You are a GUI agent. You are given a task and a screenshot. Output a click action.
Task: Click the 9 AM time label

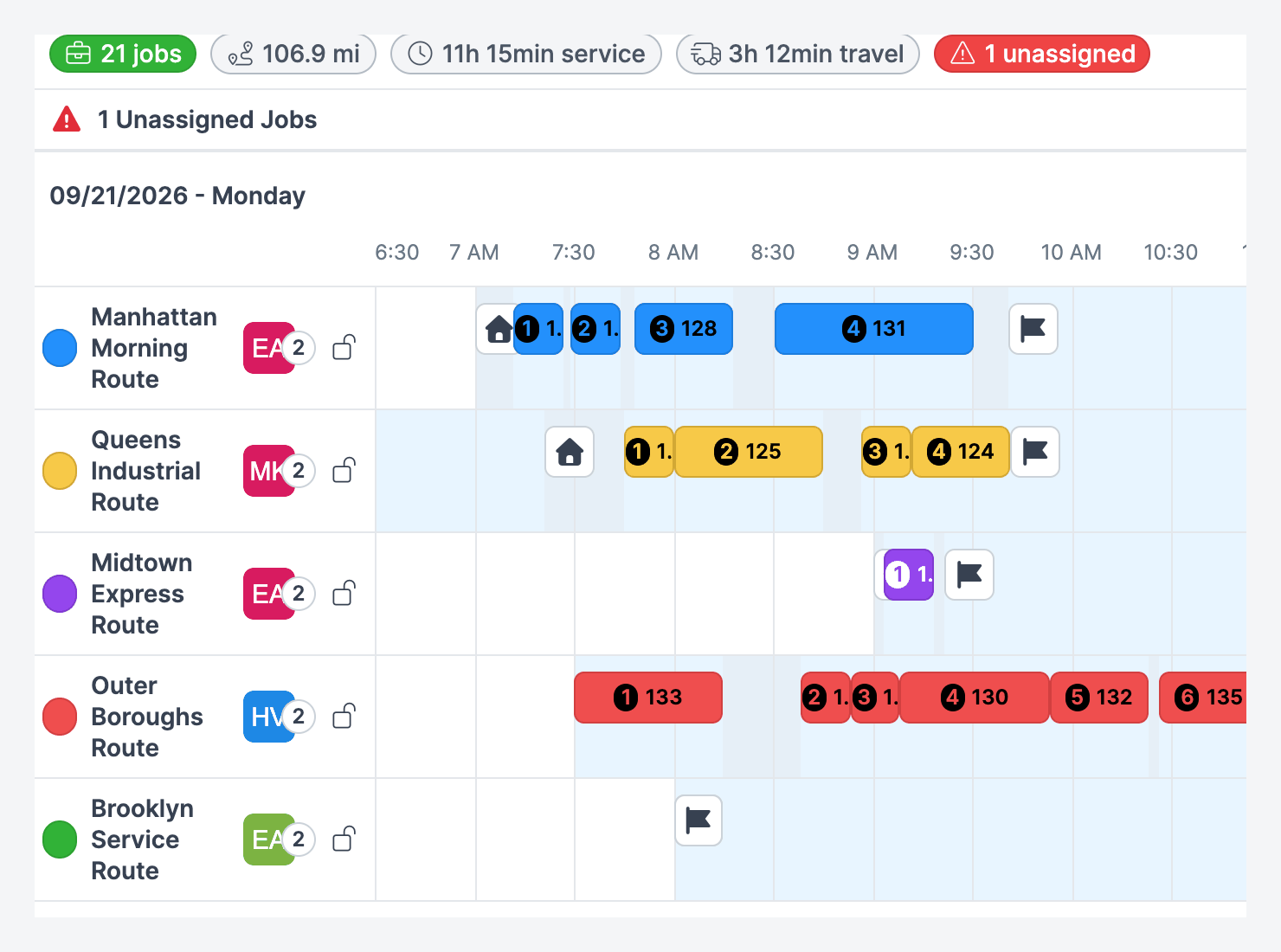872,253
